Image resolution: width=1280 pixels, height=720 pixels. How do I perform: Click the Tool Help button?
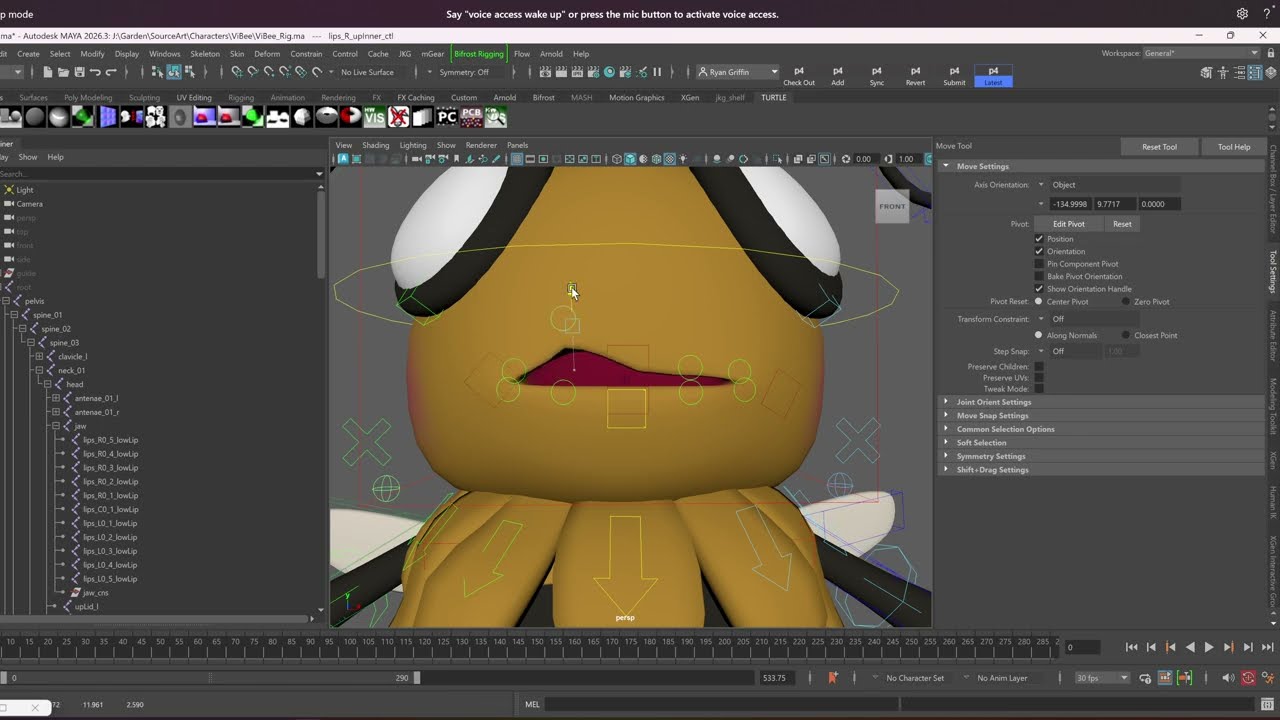1234,147
